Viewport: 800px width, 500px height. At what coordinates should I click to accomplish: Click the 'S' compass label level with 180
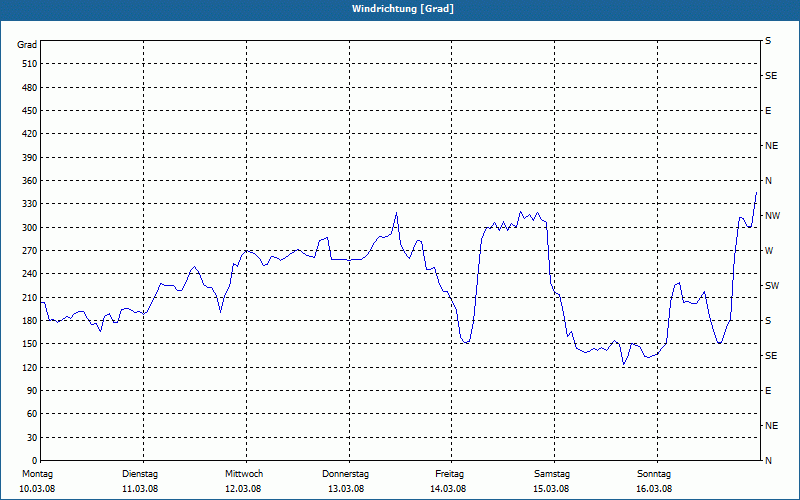click(x=768, y=321)
